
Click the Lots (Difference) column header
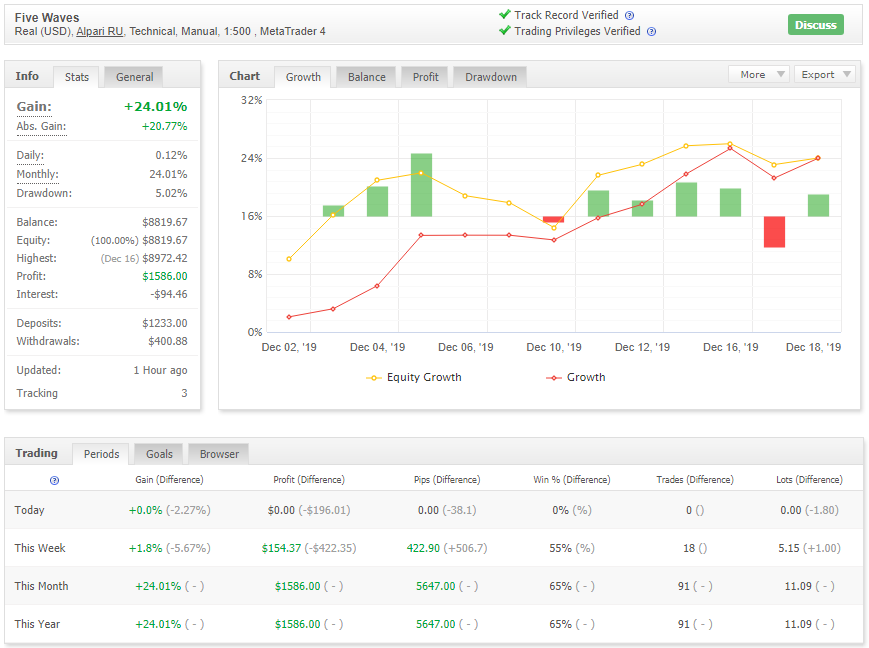point(809,479)
